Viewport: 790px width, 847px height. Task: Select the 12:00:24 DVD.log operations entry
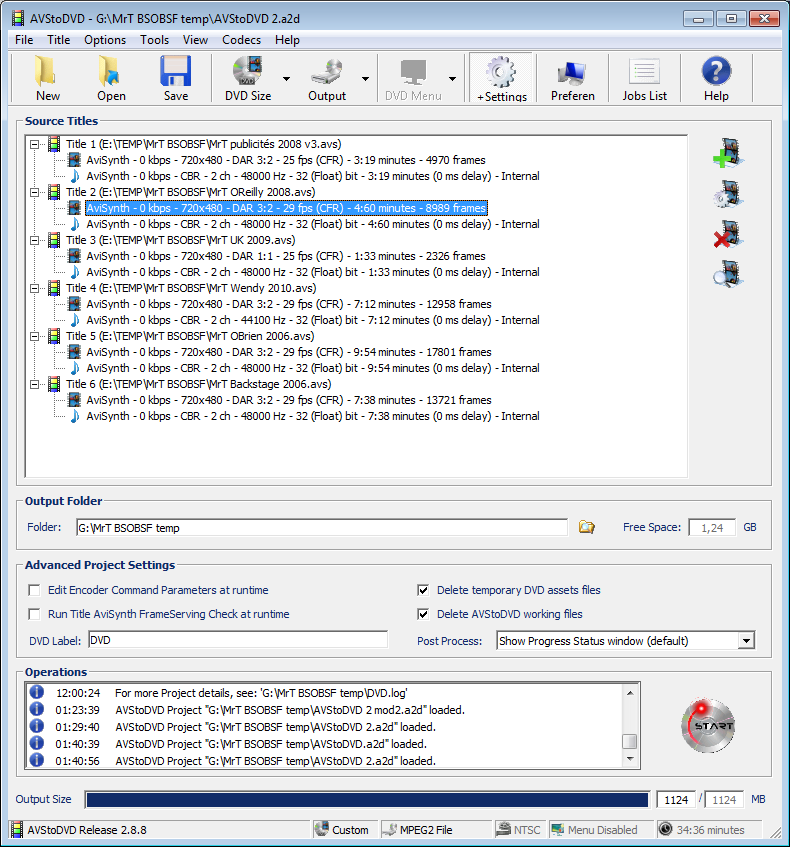tap(260, 693)
